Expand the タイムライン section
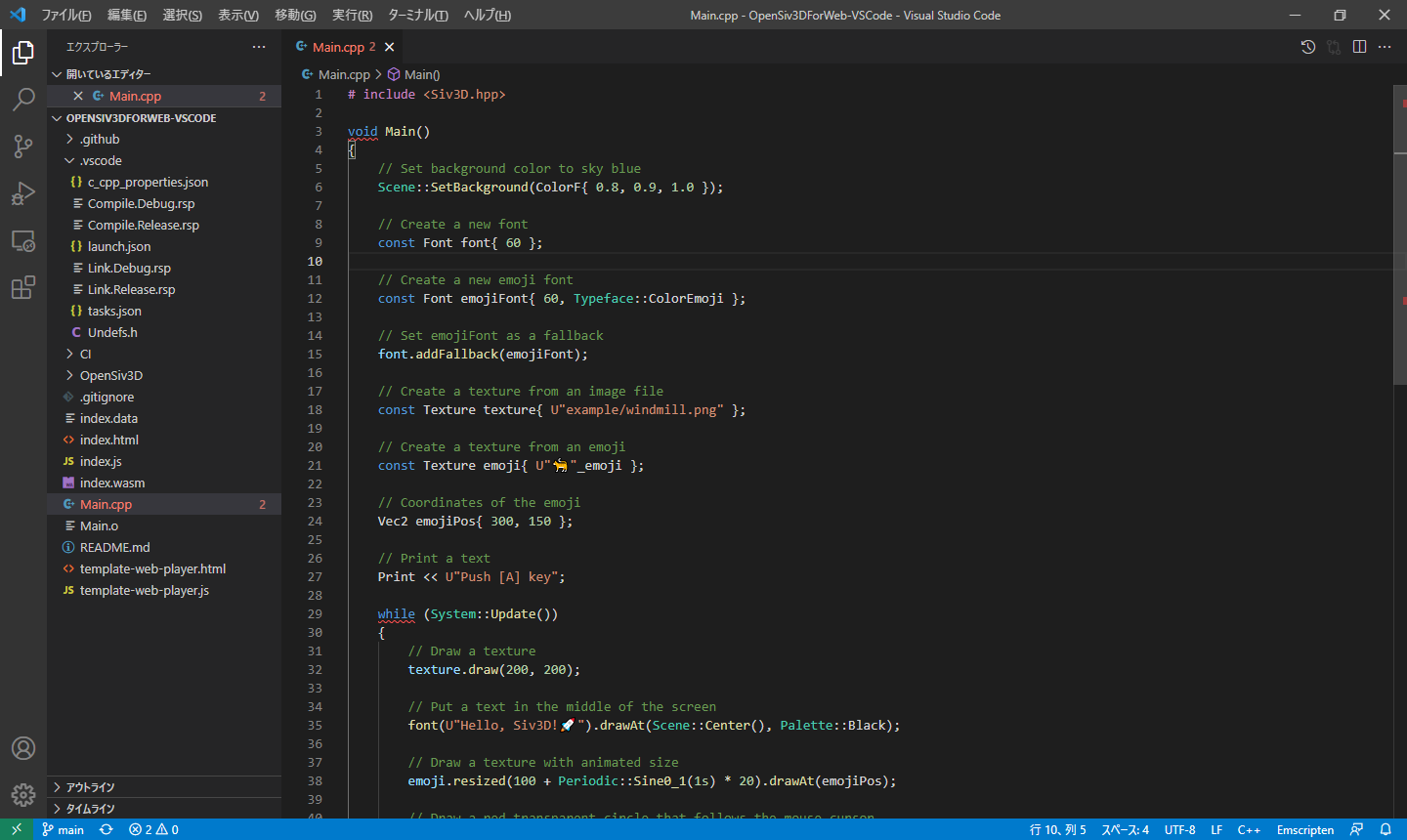Viewport: 1407px width, 840px height. click(164, 808)
